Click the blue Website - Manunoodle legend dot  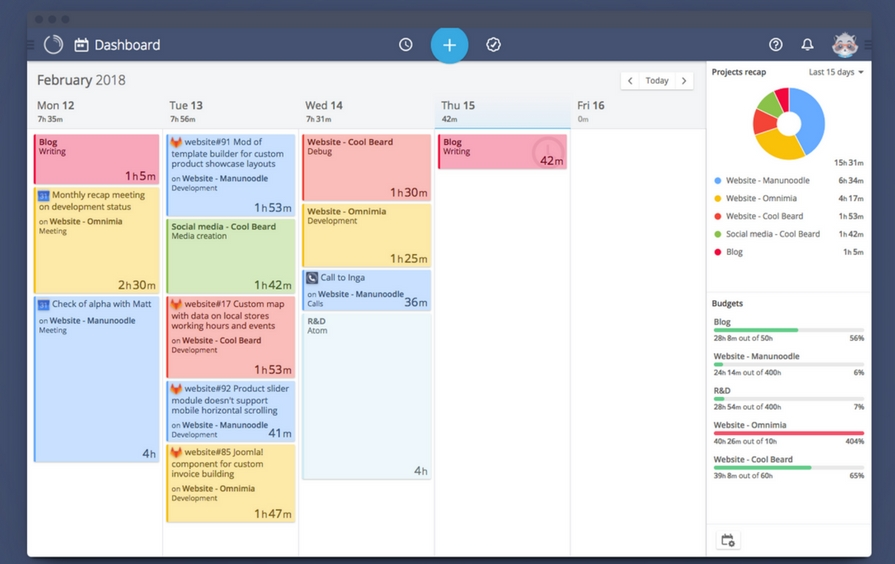717,181
